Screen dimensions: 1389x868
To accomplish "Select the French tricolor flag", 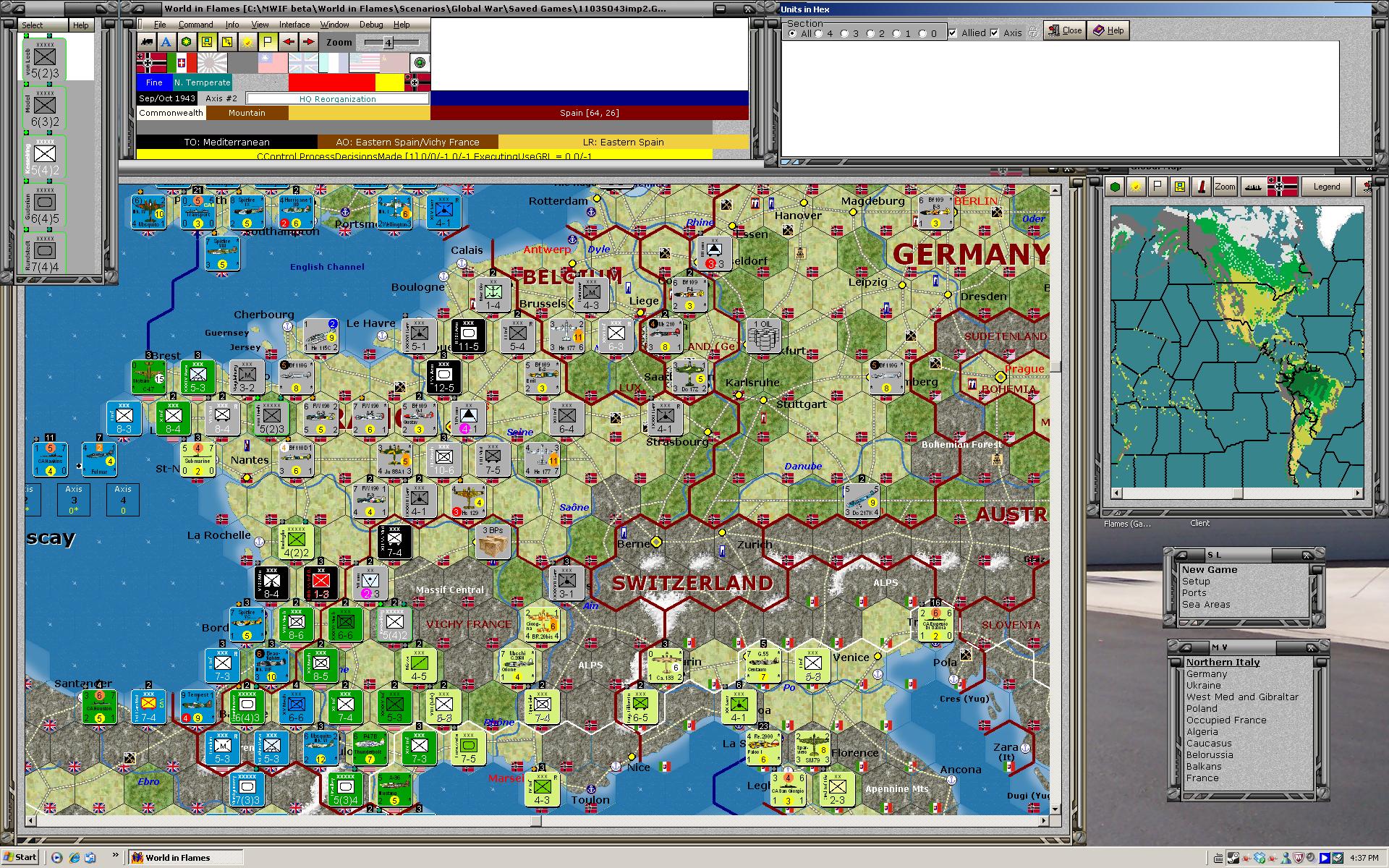I will tap(334, 63).
